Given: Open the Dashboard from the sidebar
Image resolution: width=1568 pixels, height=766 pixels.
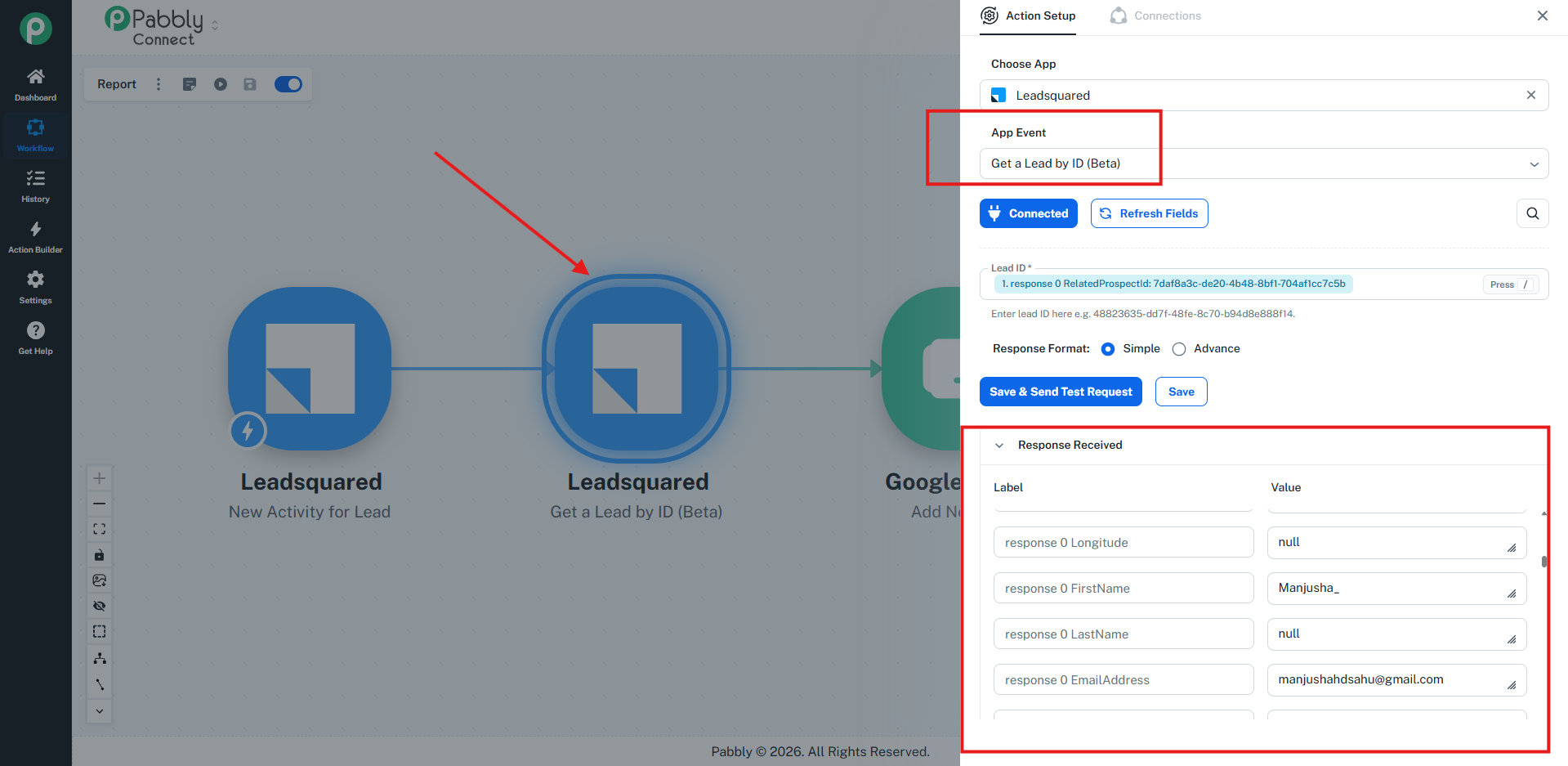Looking at the screenshot, I should [x=35, y=85].
